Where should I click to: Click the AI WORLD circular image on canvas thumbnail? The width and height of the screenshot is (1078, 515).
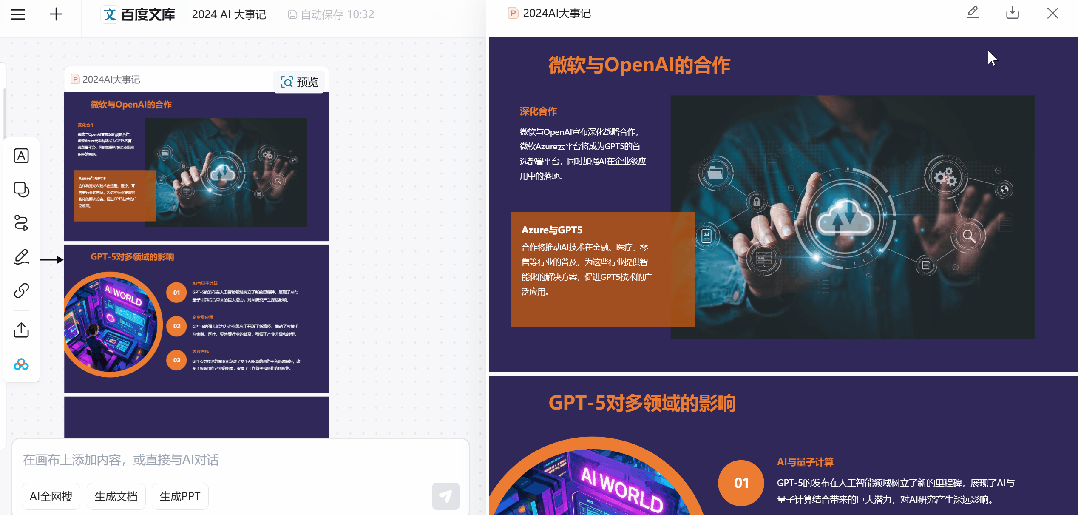[113, 325]
